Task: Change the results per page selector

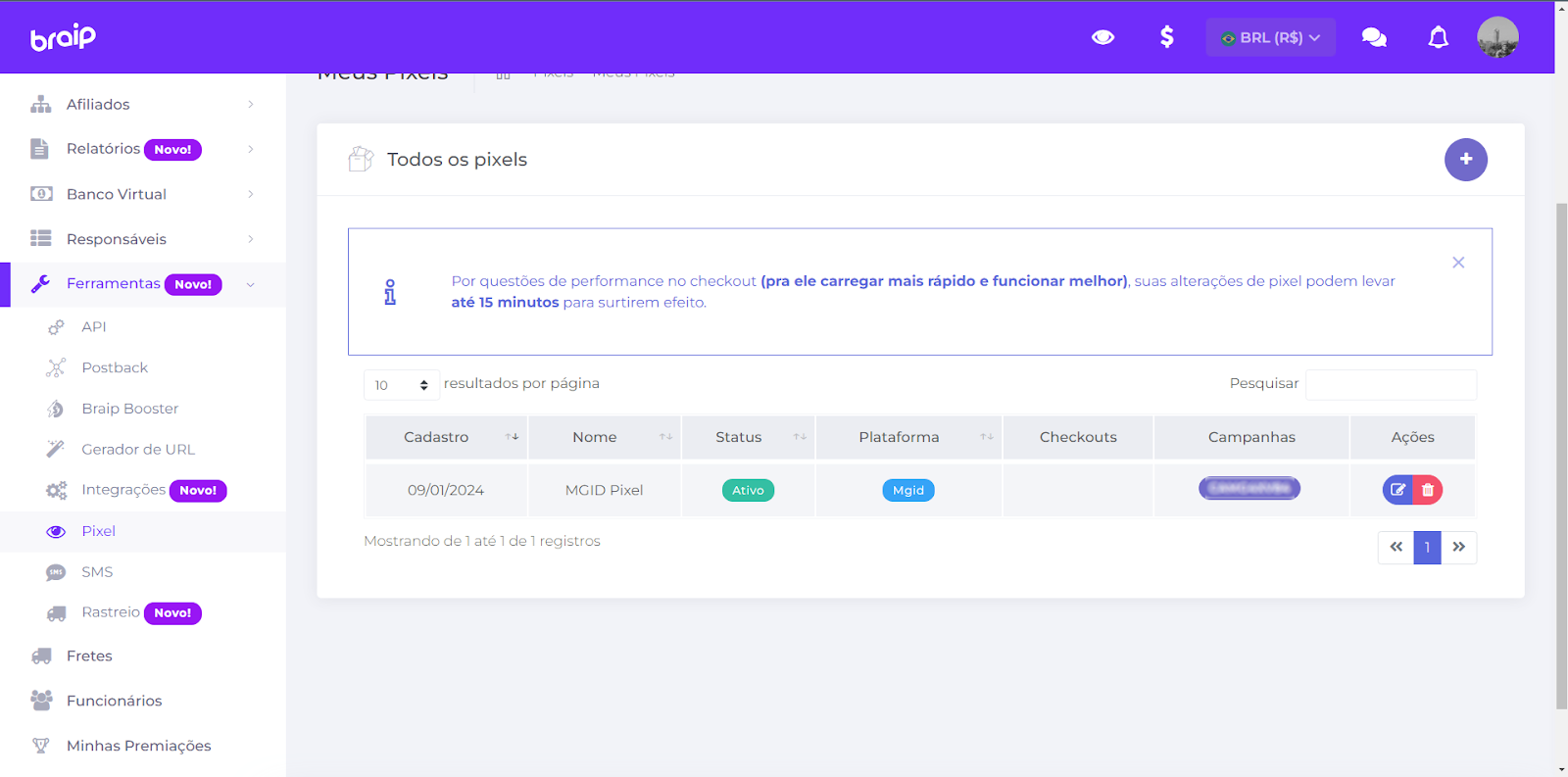Action: click(x=401, y=385)
